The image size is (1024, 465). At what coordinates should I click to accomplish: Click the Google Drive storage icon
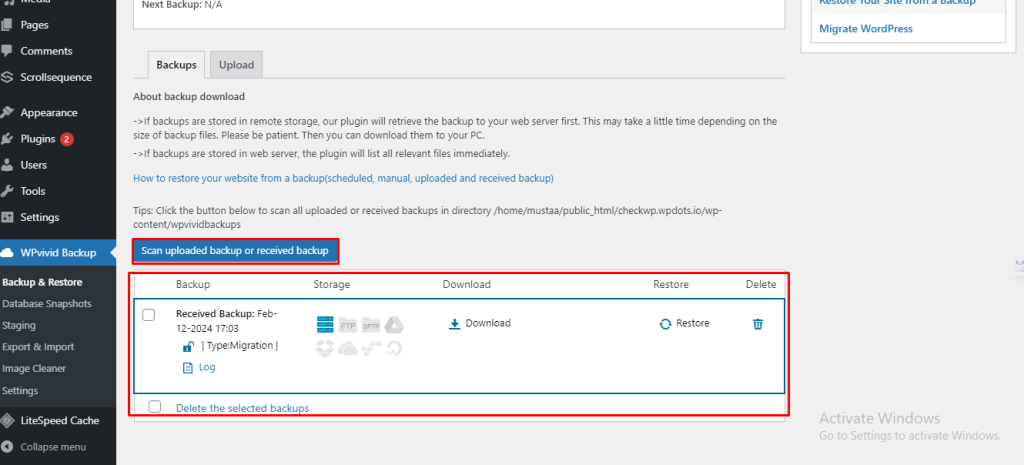(394, 325)
